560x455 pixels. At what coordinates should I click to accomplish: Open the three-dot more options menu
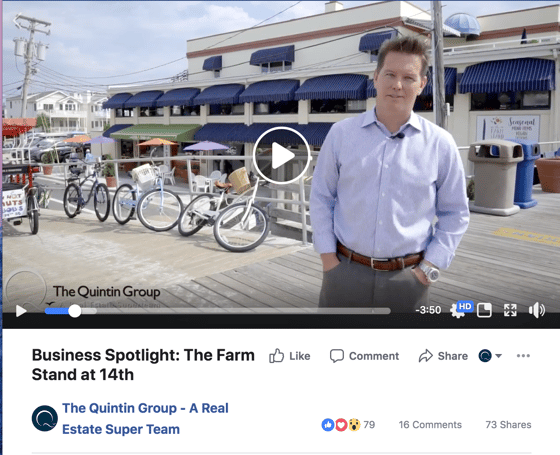tap(523, 356)
